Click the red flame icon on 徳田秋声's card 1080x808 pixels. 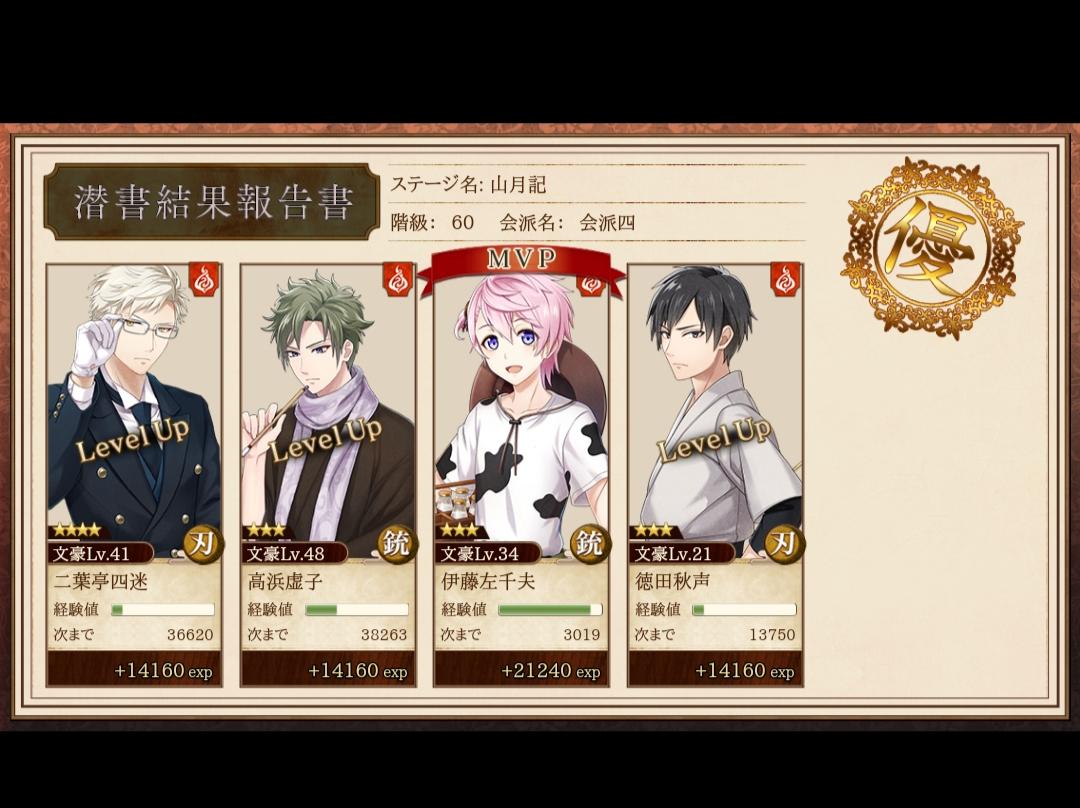pyautogui.click(x=787, y=280)
